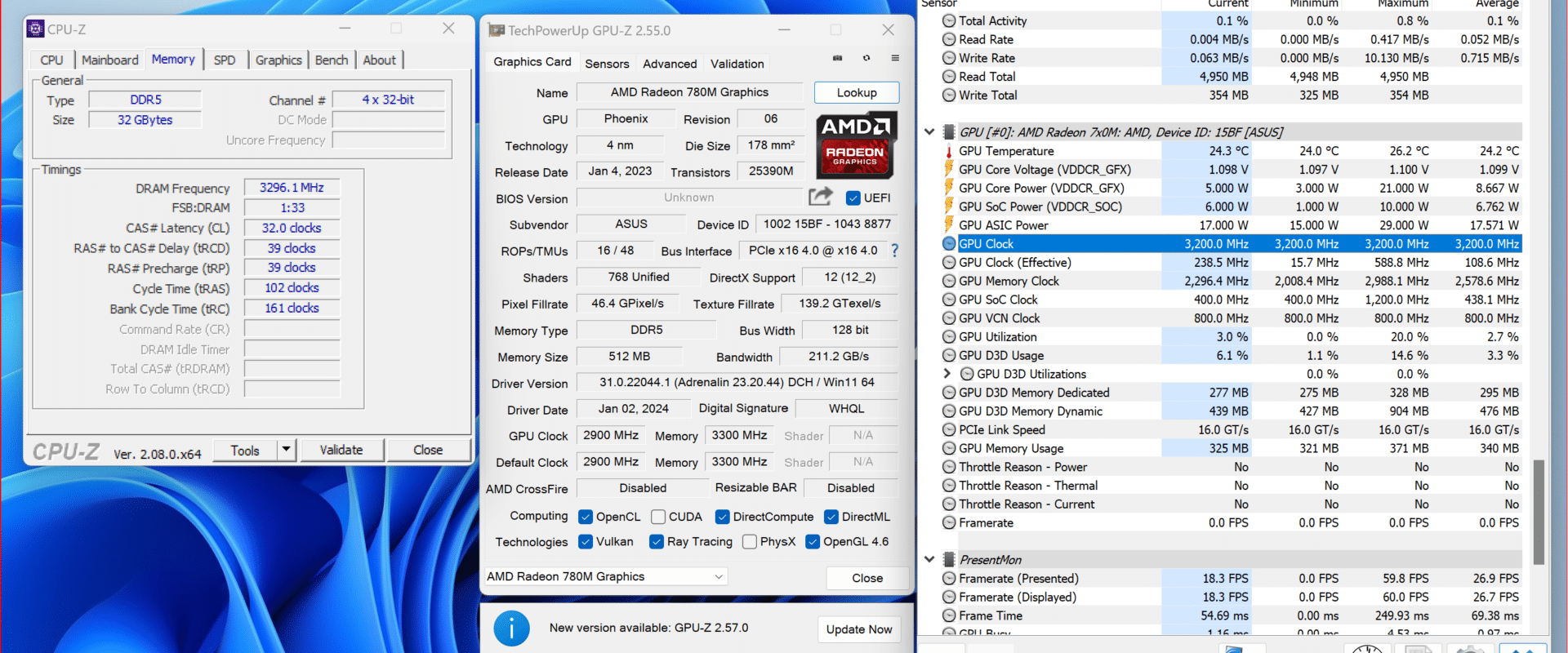This screenshot has height=653, width=1568.
Task: Collapse the GPU [#0] AMD Radeon group
Action: 929,131
